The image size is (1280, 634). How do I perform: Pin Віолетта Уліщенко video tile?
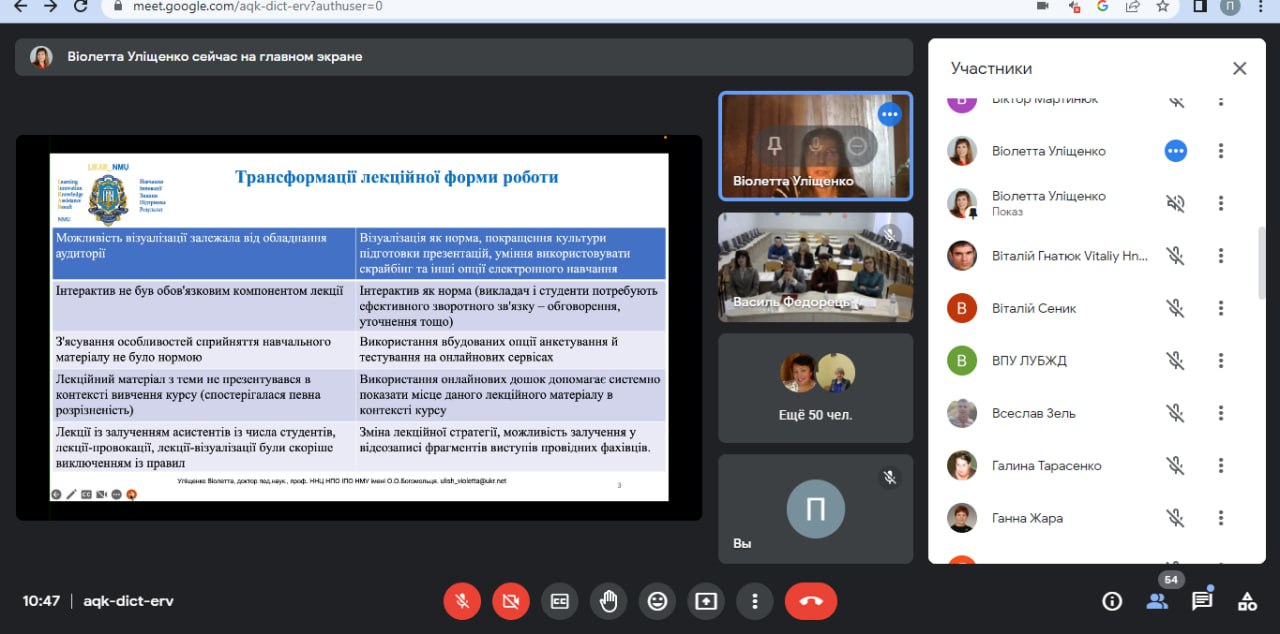pos(774,146)
